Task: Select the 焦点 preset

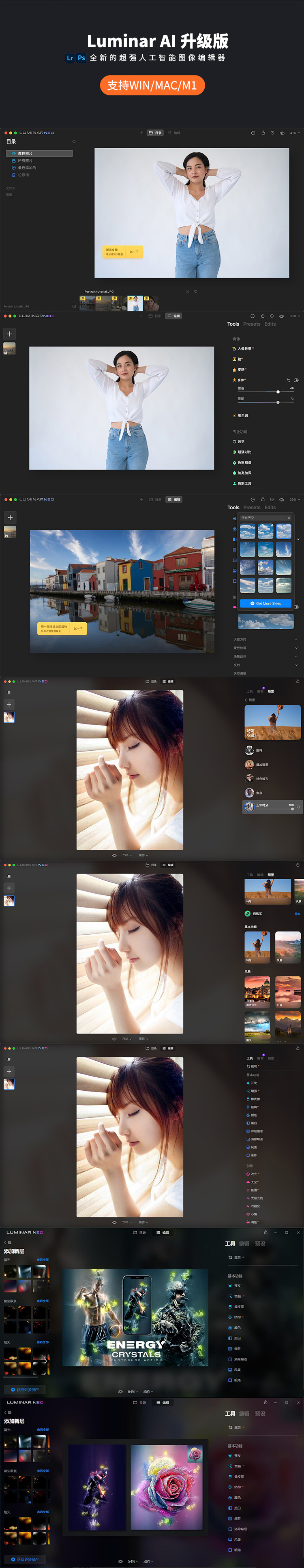Action: 254,793
